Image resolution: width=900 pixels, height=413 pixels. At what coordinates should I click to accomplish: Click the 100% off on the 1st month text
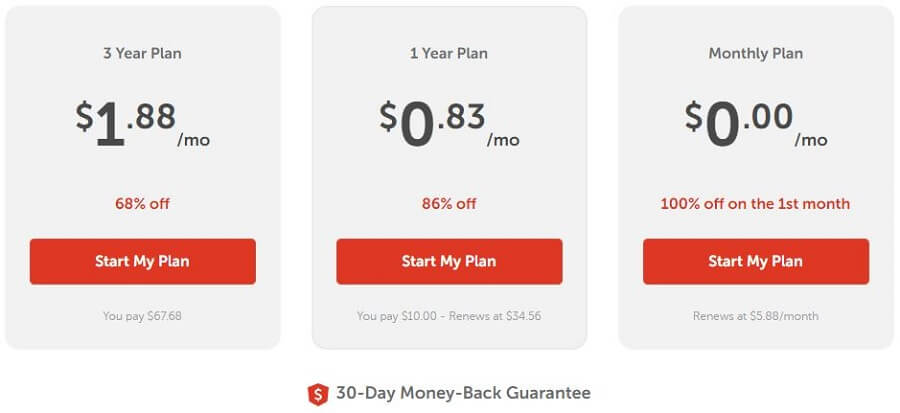coord(755,204)
